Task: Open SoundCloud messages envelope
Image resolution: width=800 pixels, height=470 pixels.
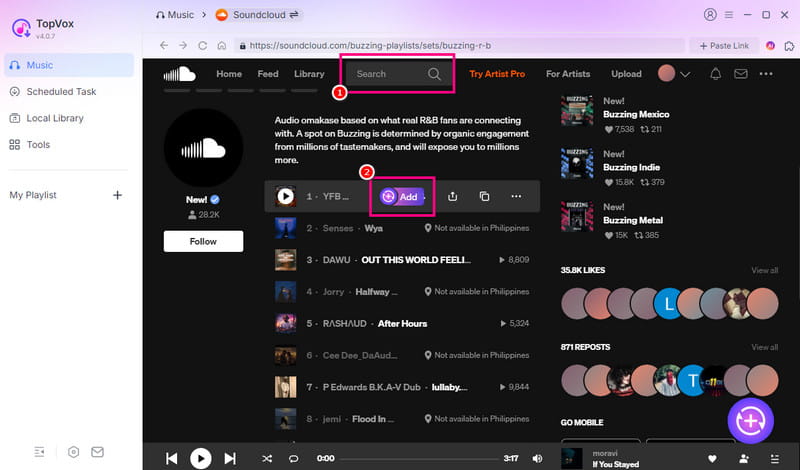Action: point(741,74)
